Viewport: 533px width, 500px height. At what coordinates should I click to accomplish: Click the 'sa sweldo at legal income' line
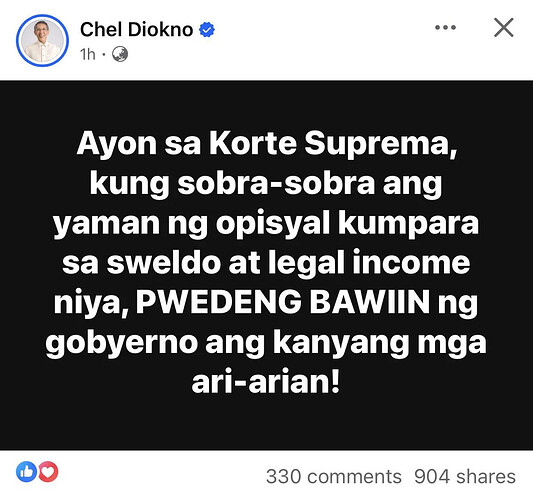click(266, 263)
